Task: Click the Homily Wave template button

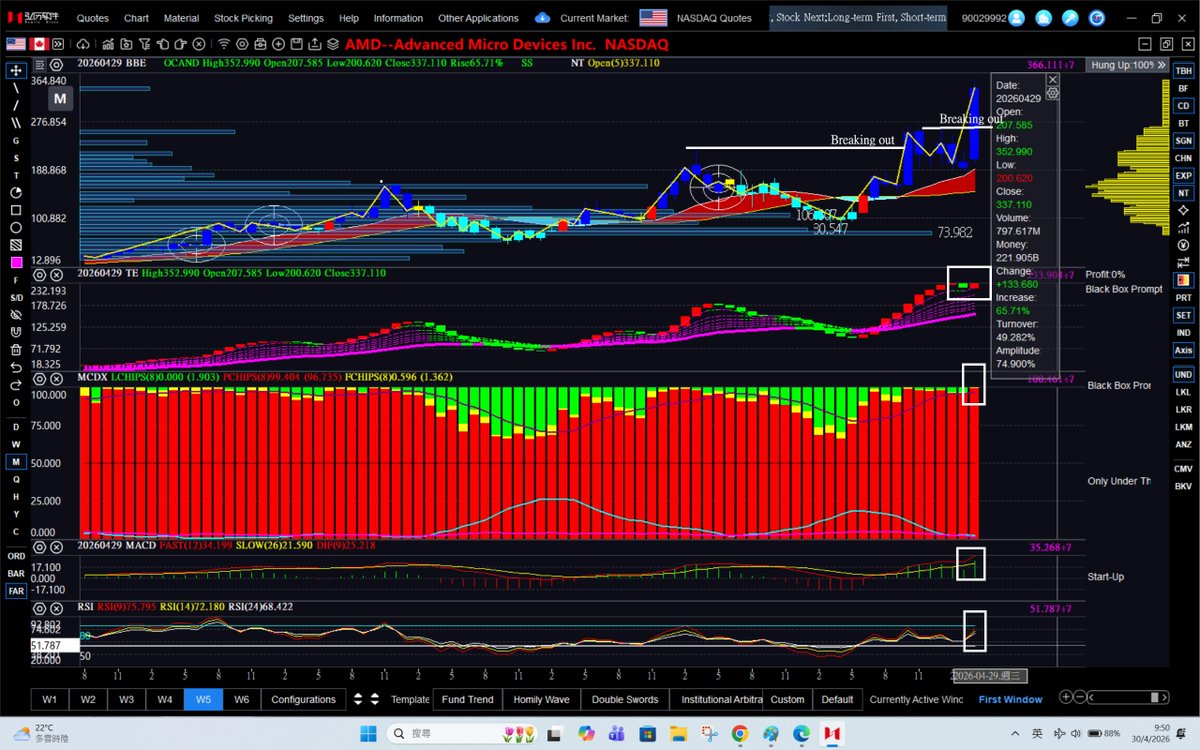Action: [x=541, y=699]
